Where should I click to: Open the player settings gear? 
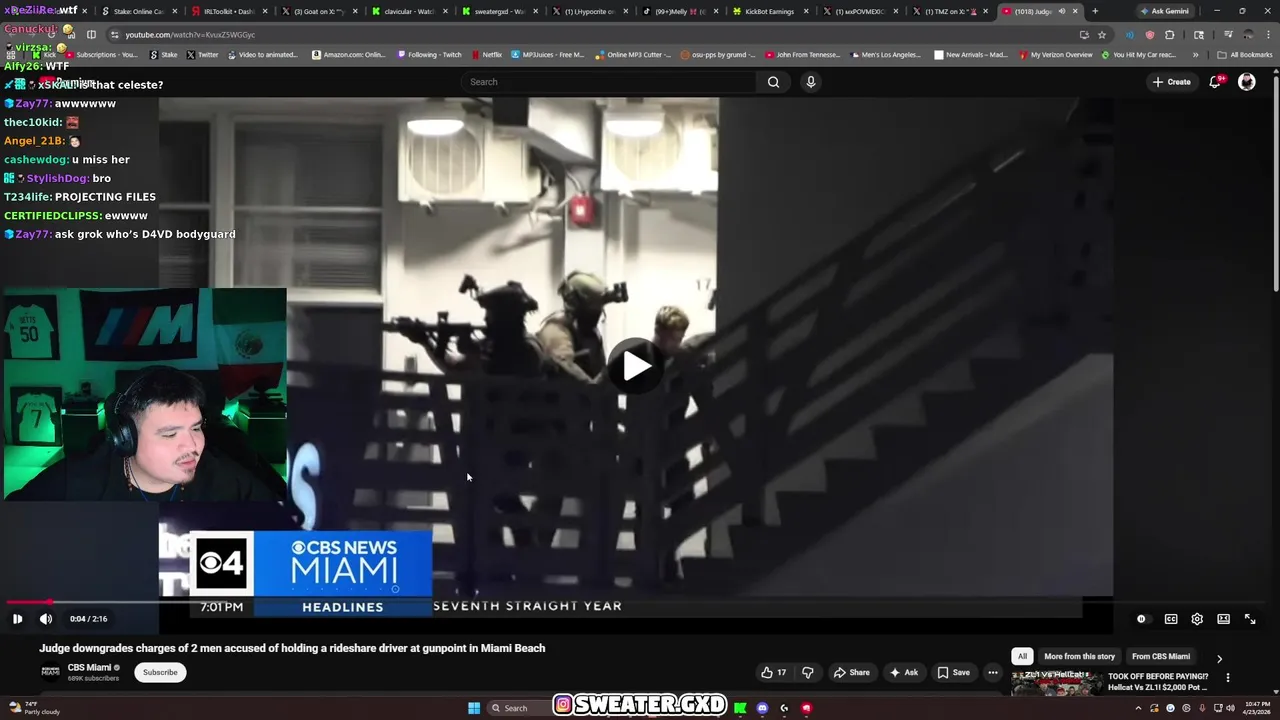(1197, 619)
